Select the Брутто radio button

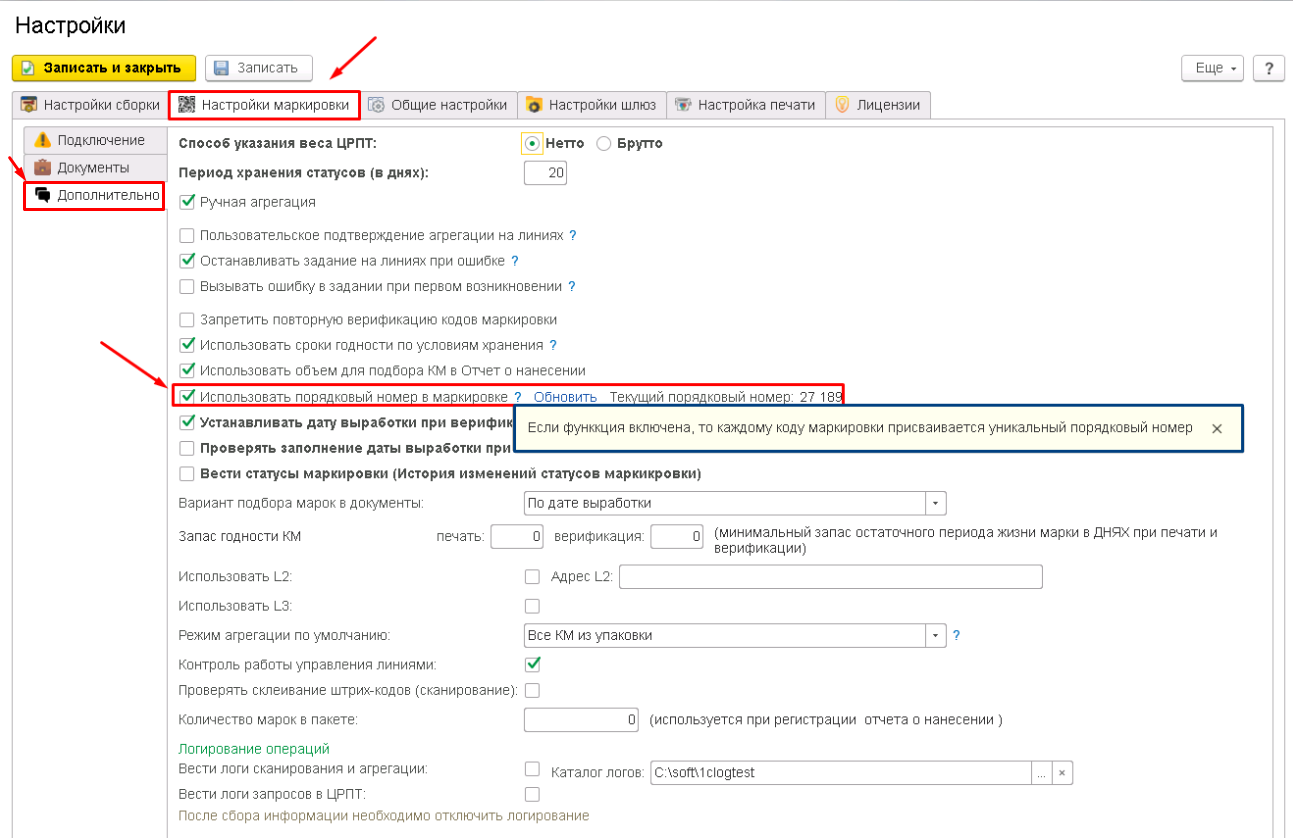point(604,144)
